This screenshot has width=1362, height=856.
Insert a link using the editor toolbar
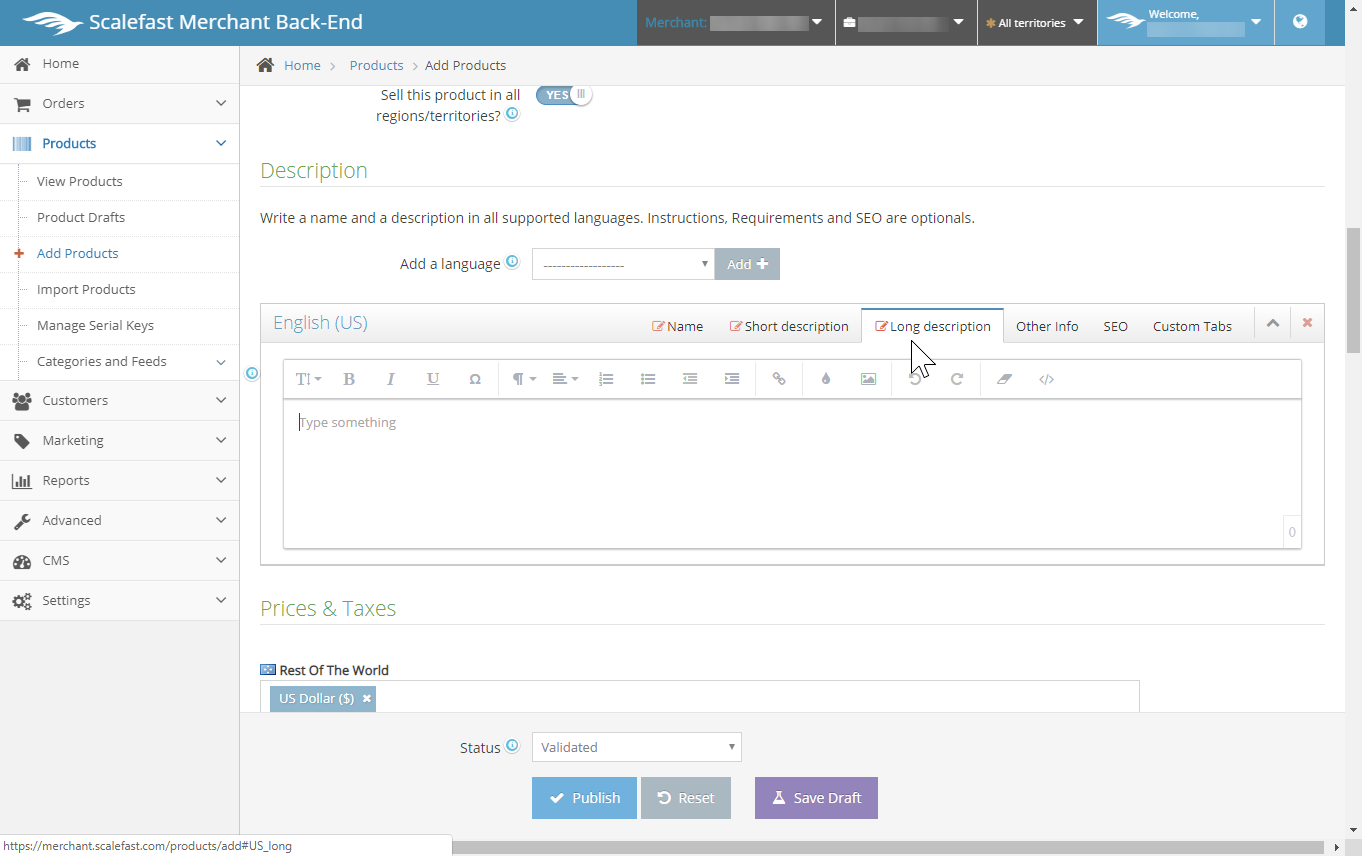click(779, 379)
